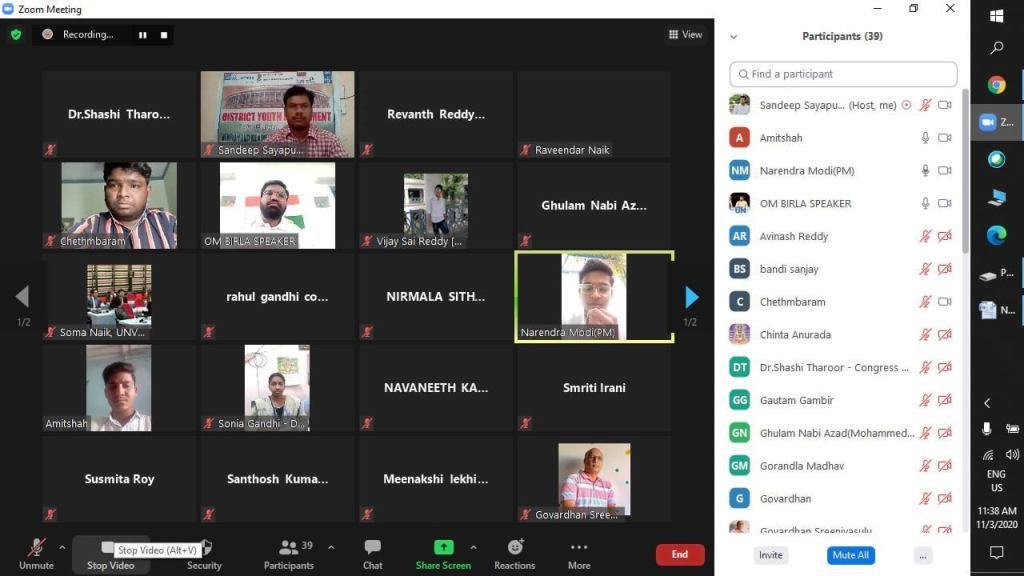This screenshot has width=1024, height=576.
Task: Click the red End meeting button
Action: (x=680, y=554)
